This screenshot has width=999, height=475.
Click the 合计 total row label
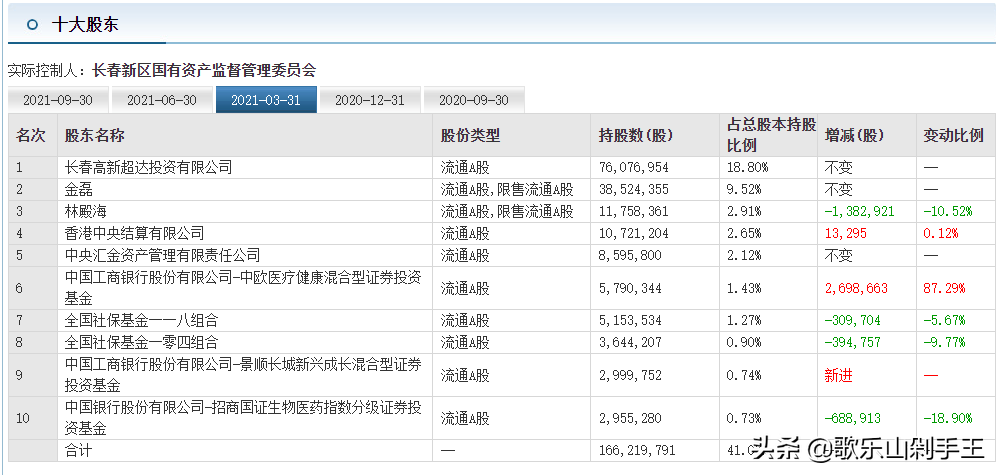(x=79, y=451)
